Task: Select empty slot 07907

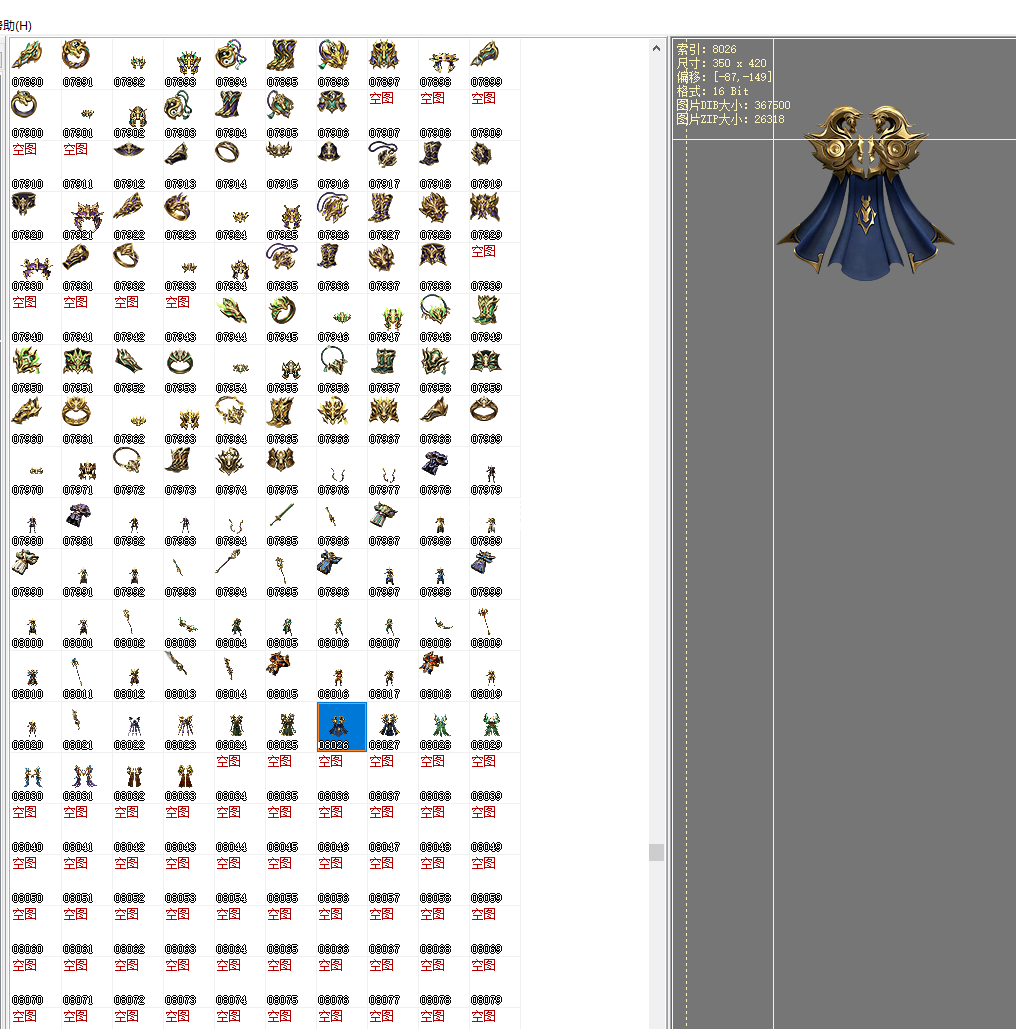Action: point(392,114)
